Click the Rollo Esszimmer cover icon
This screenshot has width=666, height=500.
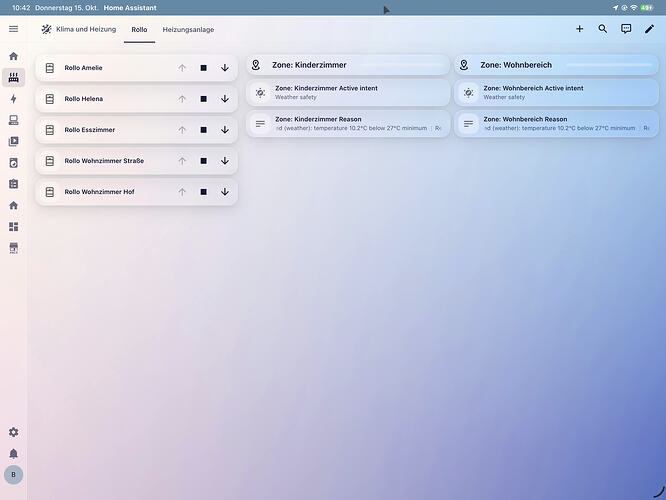pyautogui.click(x=50, y=130)
